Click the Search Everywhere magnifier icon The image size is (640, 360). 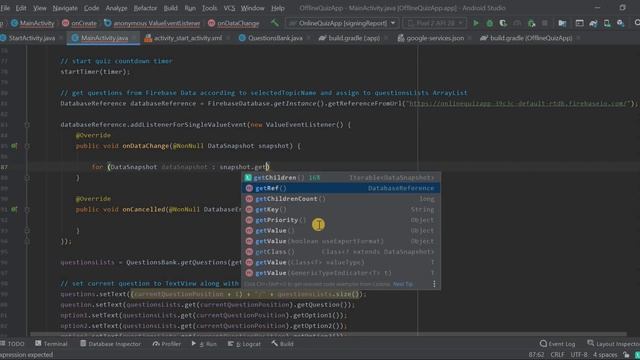pyautogui.click(x=636, y=23)
